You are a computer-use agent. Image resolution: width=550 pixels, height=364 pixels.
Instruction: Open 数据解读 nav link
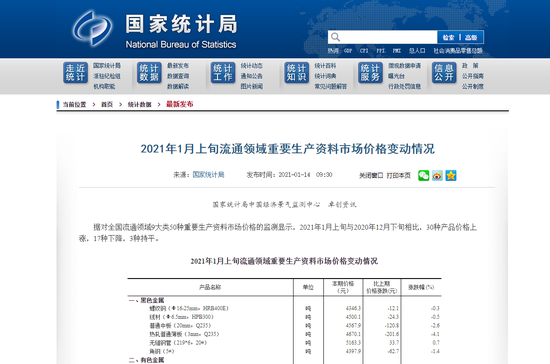(x=178, y=86)
